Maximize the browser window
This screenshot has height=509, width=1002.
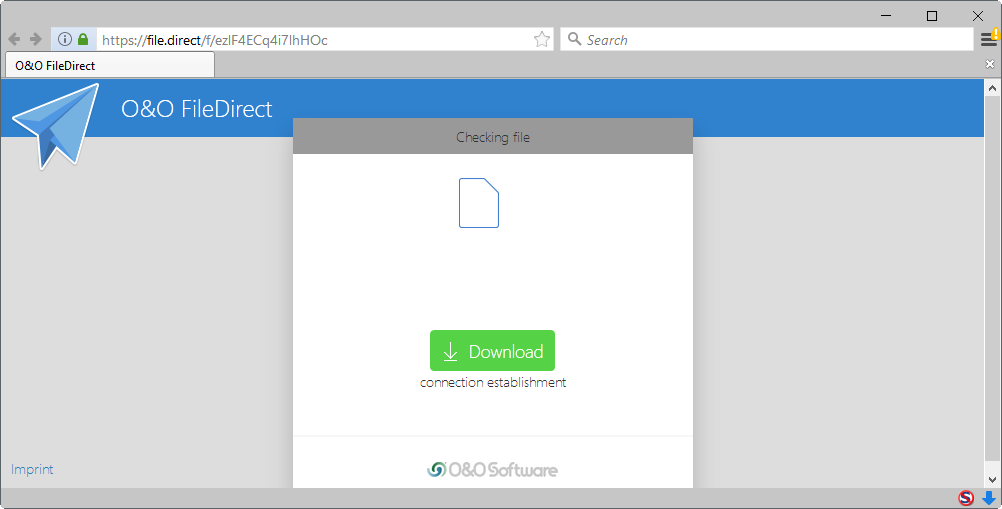click(932, 16)
